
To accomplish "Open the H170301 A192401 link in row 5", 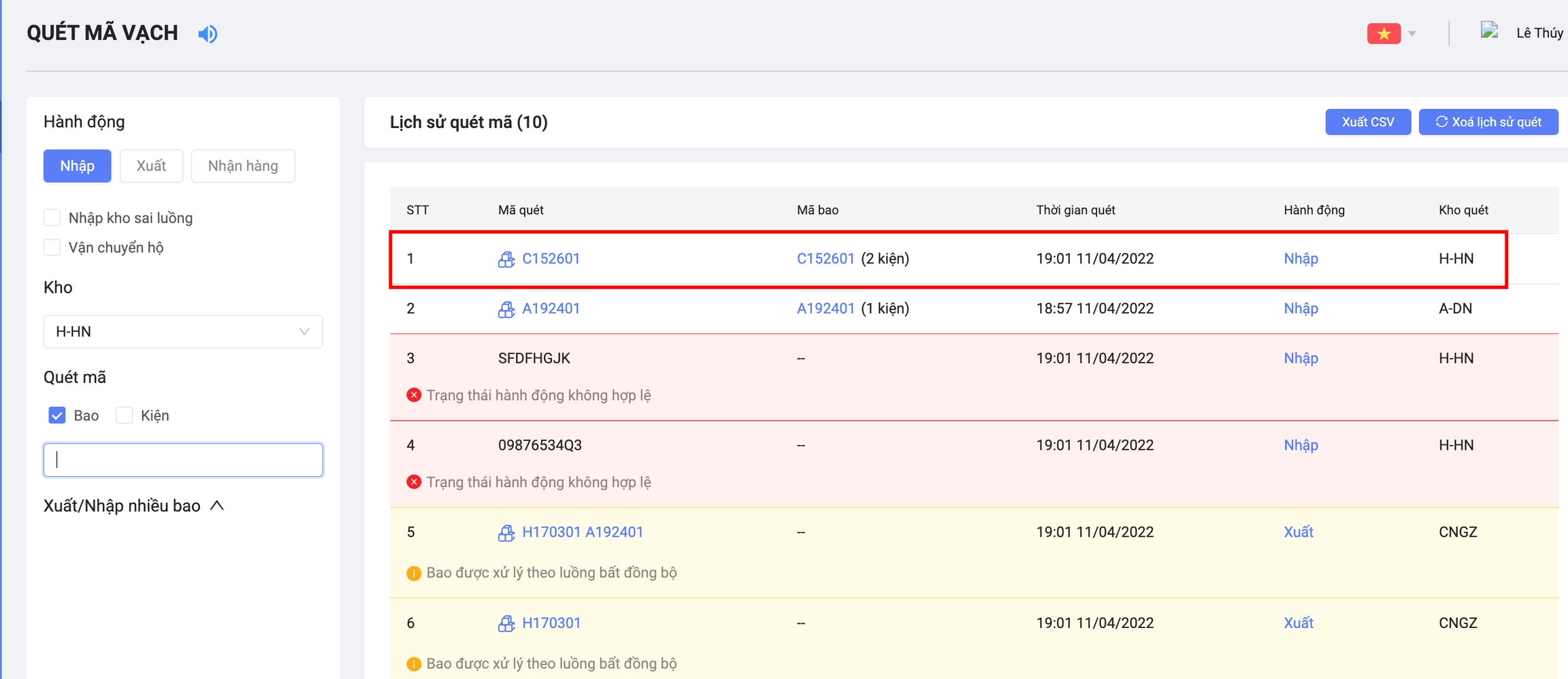I will (x=583, y=532).
